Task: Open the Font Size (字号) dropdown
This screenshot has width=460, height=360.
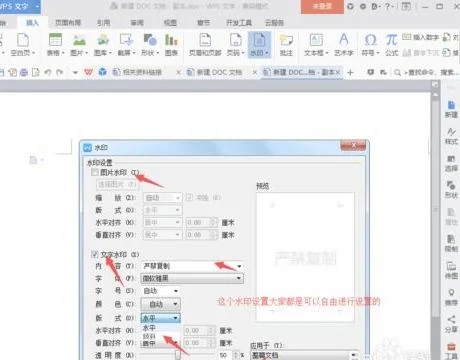Action: pyautogui.click(x=161, y=291)
